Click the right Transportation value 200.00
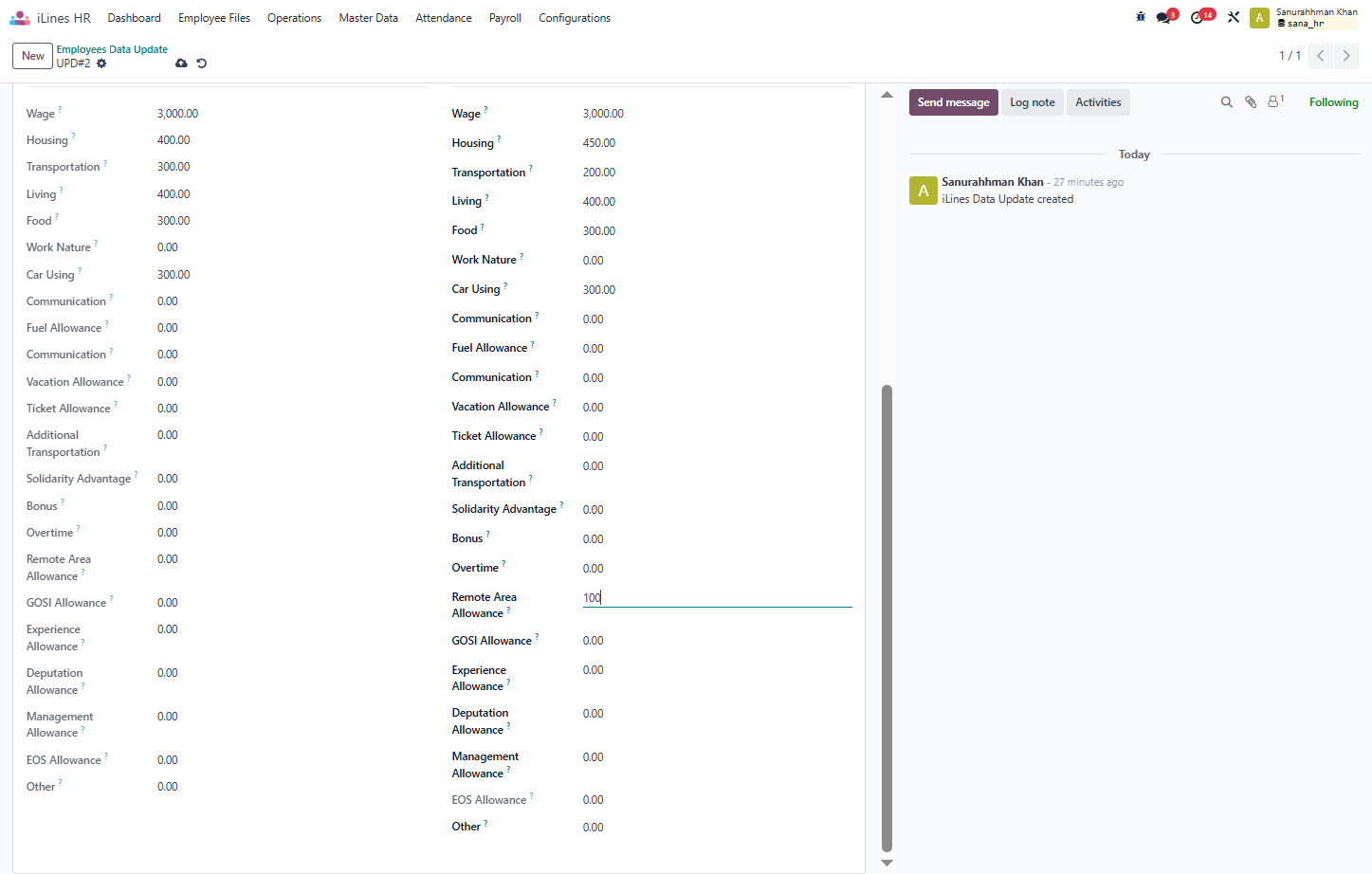 point(599,173)
